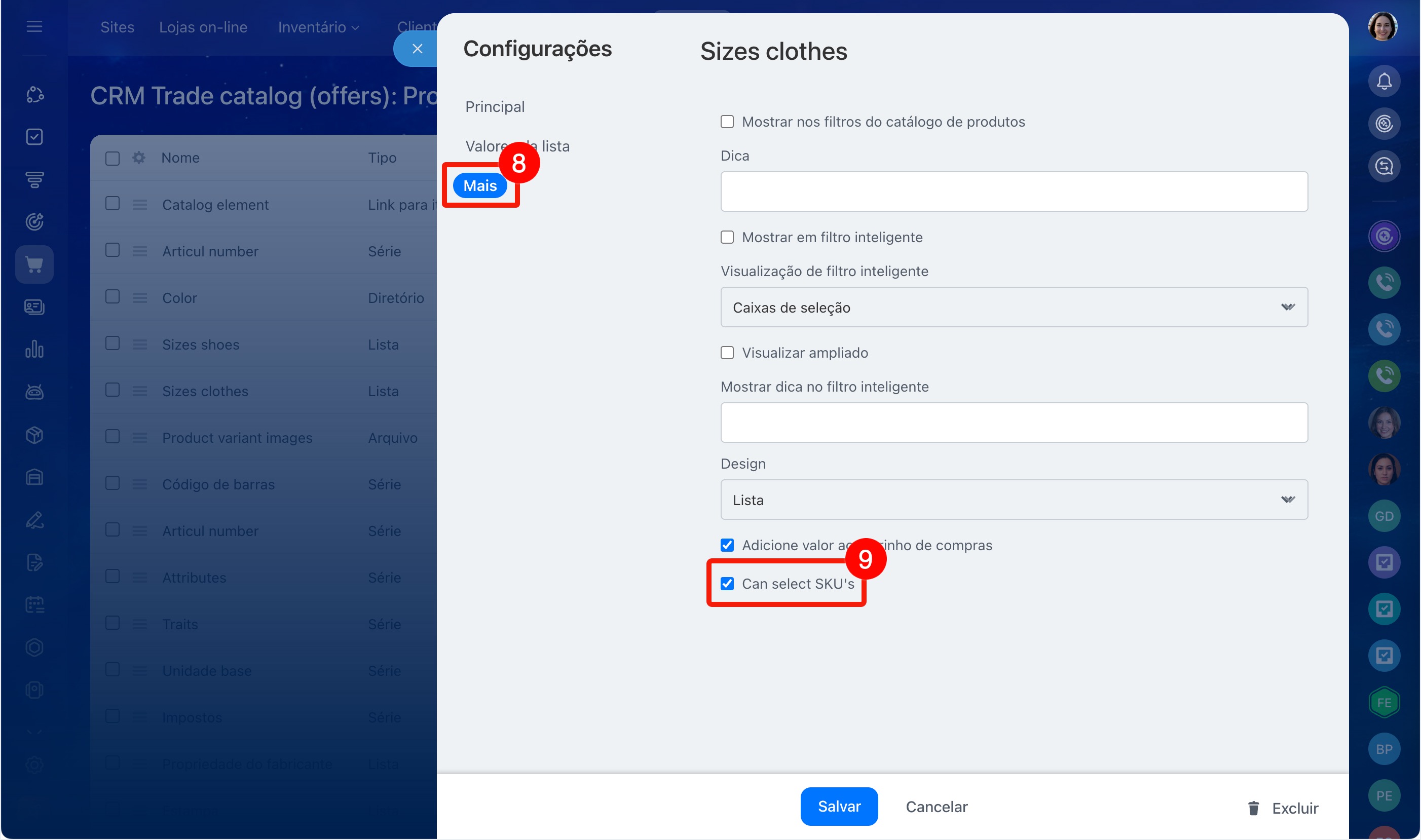1421x840 pixels.
Task: Select the Mais settings tab
Action: pos(479,185)
